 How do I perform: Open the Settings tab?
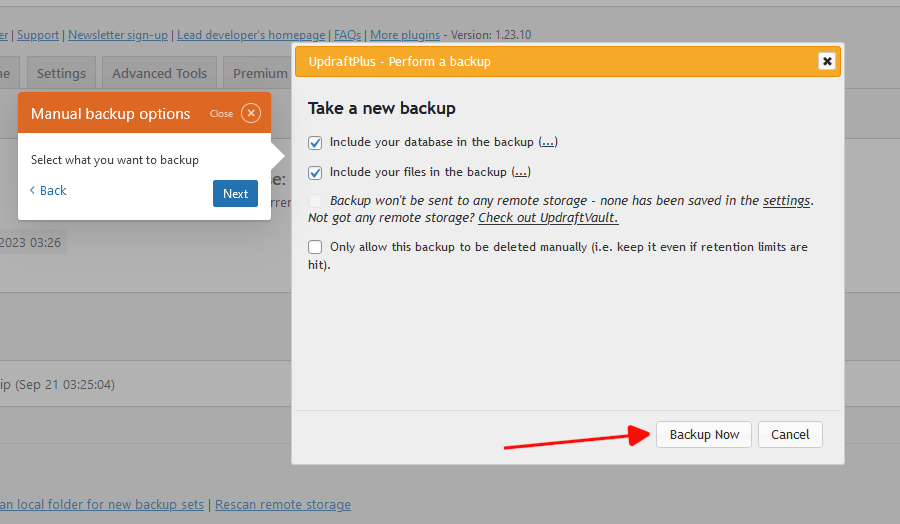pyautogui.click(x=61, y=73)
